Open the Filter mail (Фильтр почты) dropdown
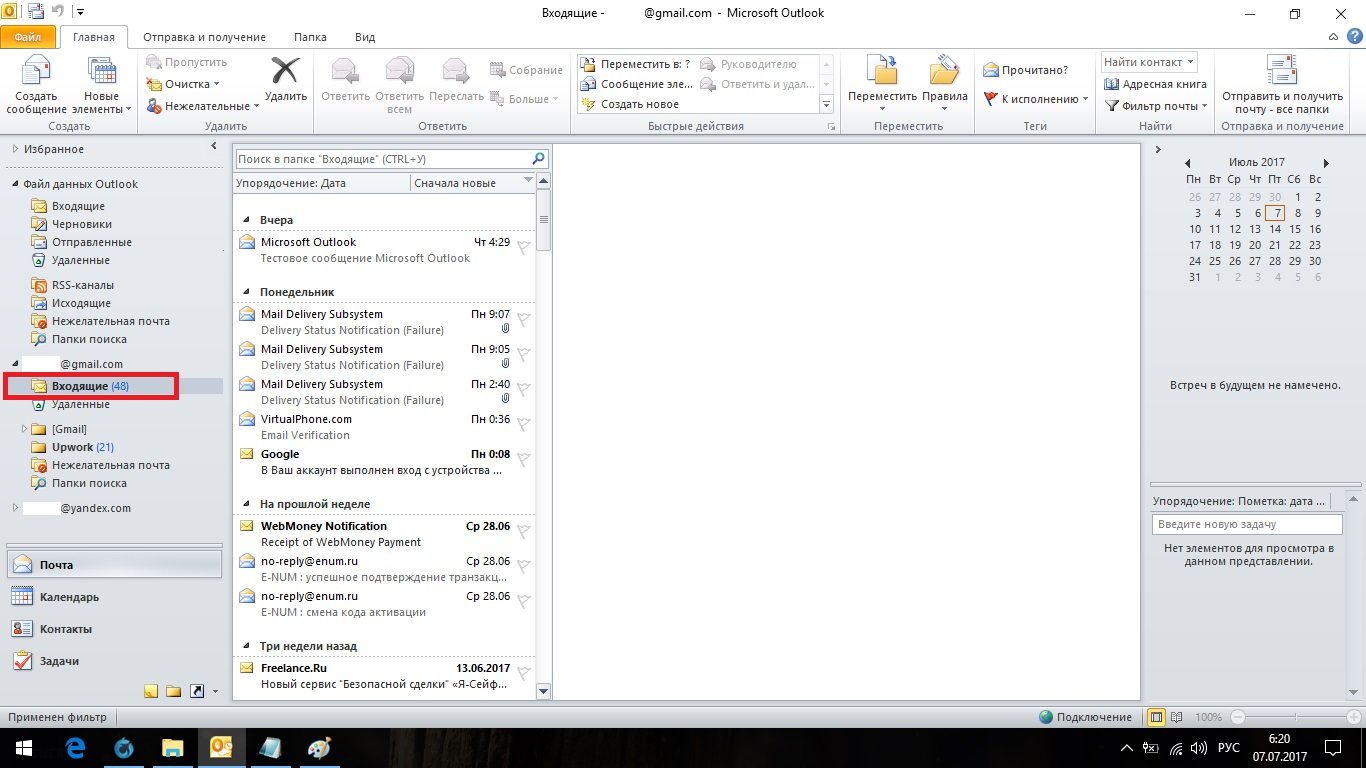The height and width of the screenshot is (768, 1366). (x=1156, y=106)
